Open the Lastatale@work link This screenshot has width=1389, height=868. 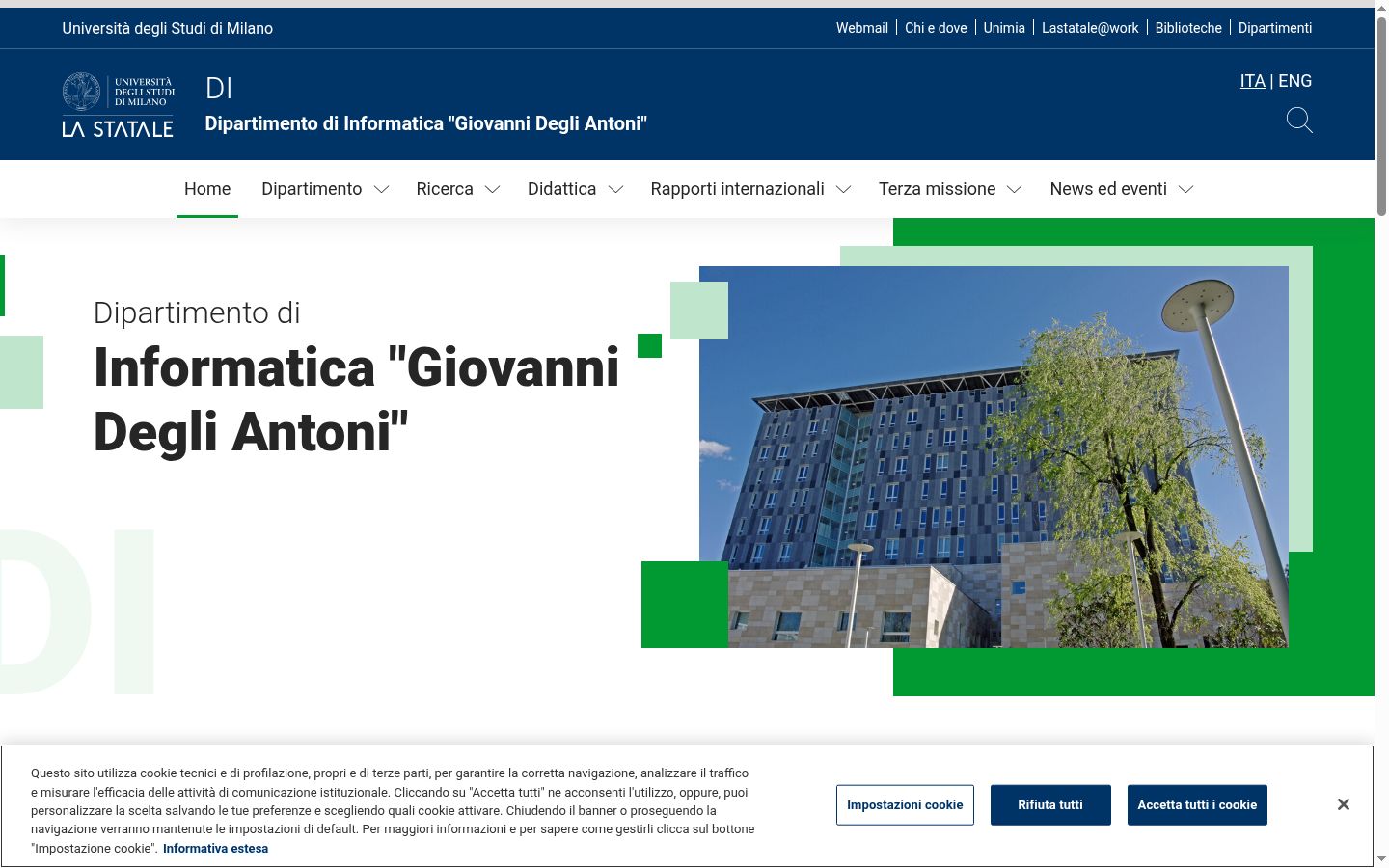pyautogui.click(x=1090, y=28)
